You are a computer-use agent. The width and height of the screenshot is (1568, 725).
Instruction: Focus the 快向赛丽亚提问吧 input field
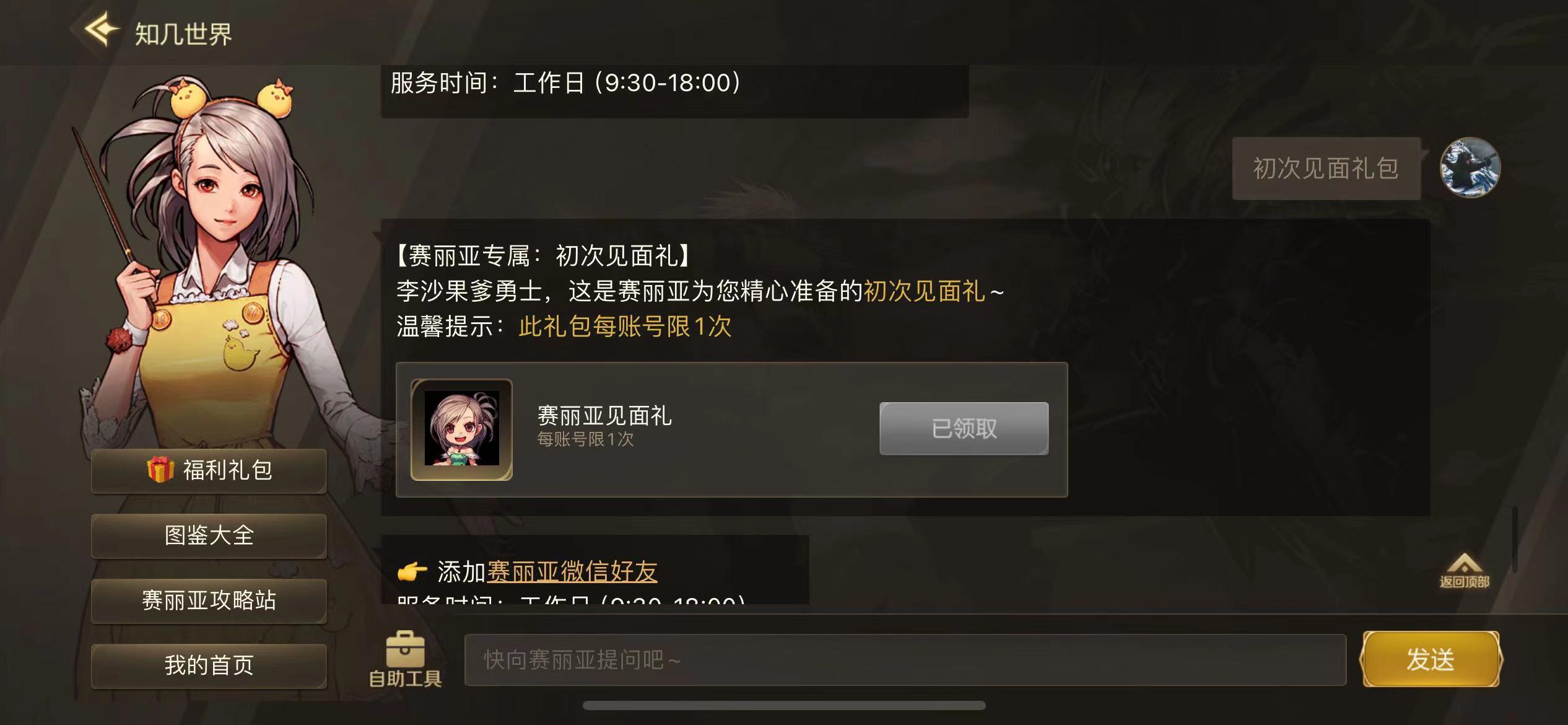(x=905, y=660)
